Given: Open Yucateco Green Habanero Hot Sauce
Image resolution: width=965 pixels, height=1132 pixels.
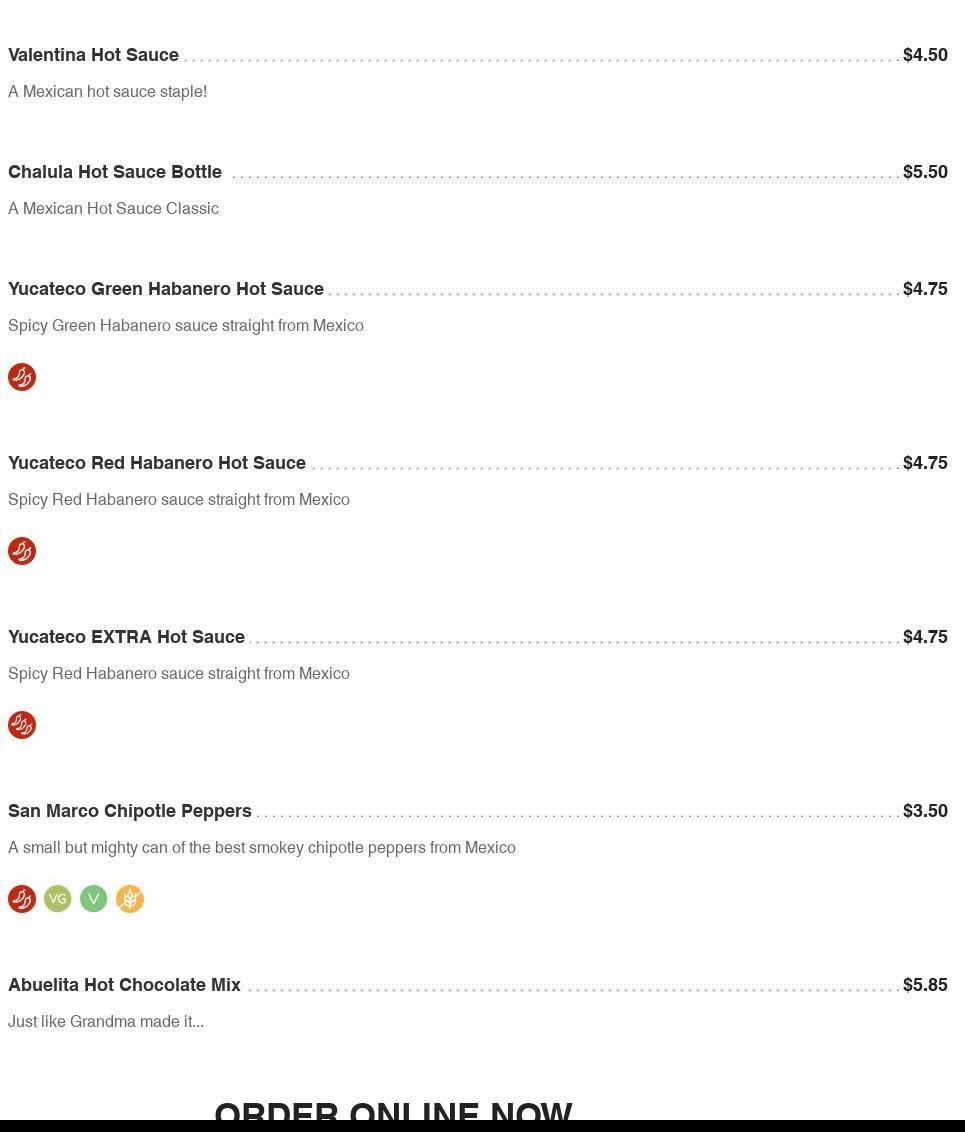Looking at the screenshot, I should pyautogui.click(x=166, y=289).
